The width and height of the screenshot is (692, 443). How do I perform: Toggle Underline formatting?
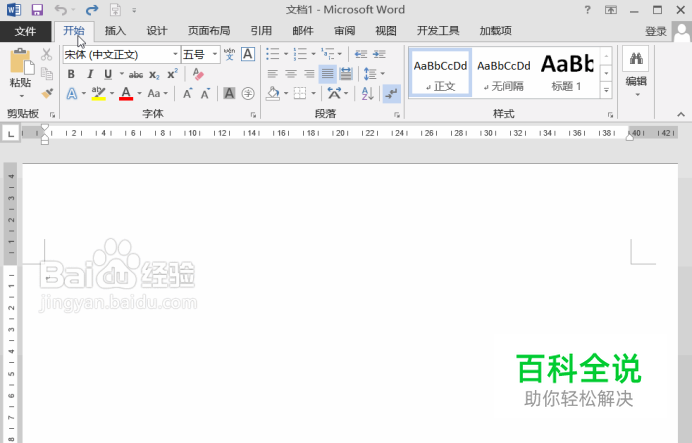click(x=108, y=74)
